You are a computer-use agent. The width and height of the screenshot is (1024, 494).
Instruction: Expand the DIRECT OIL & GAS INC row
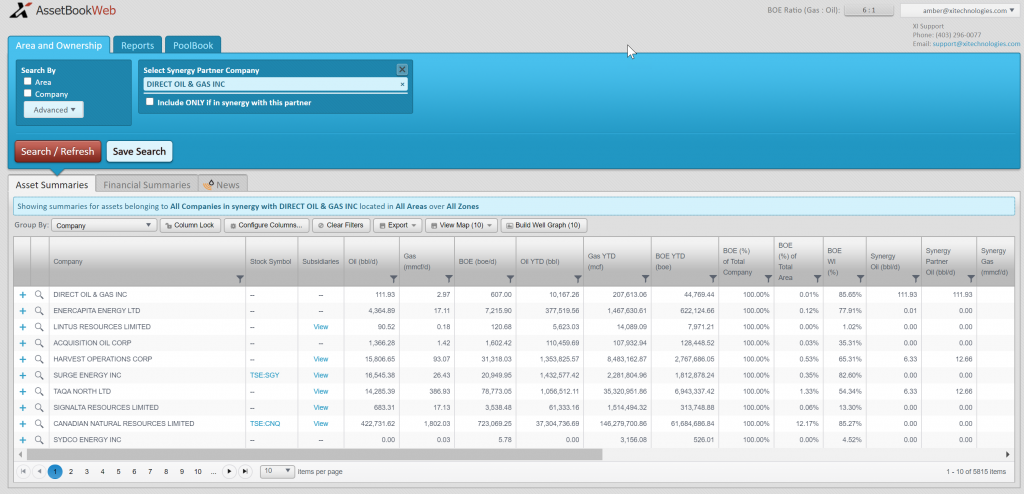pyautogui.click(x=22, y=295)
